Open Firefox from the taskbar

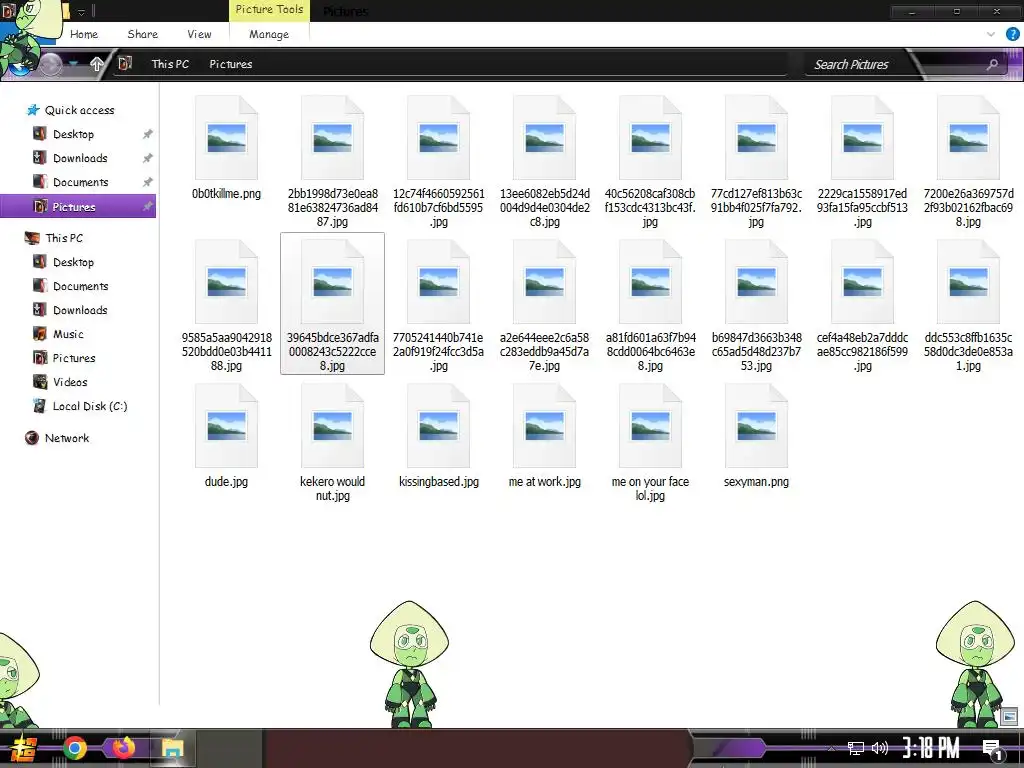[123, 748]
